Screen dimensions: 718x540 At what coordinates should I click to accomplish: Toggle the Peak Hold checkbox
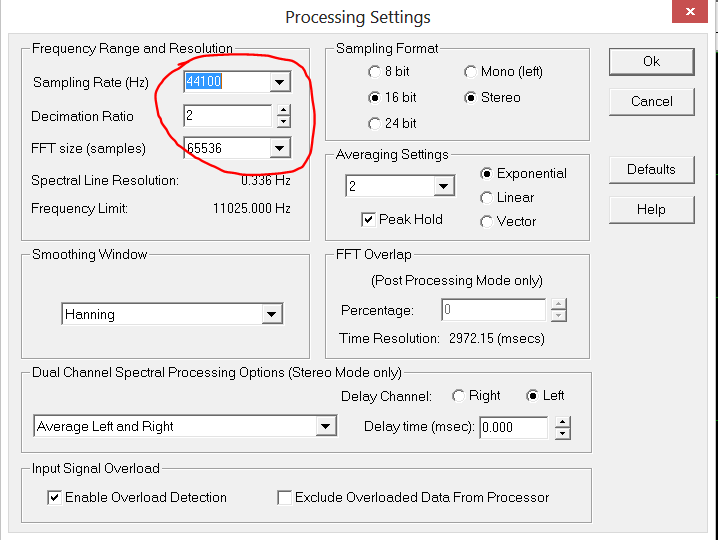tap(369, 220)
